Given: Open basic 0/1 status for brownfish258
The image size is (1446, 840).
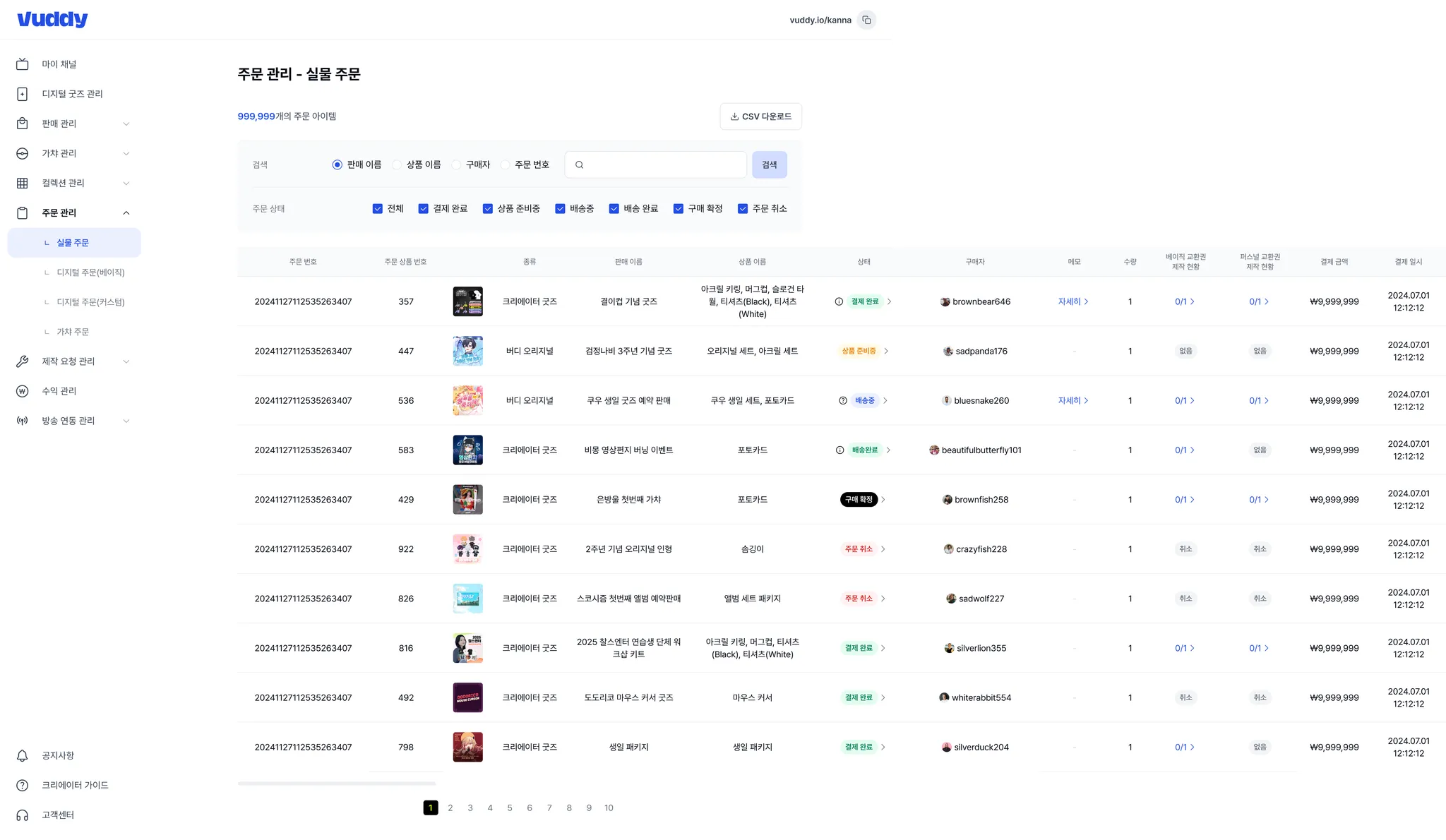Looking at the screenshot, I should pos(1185,499).
